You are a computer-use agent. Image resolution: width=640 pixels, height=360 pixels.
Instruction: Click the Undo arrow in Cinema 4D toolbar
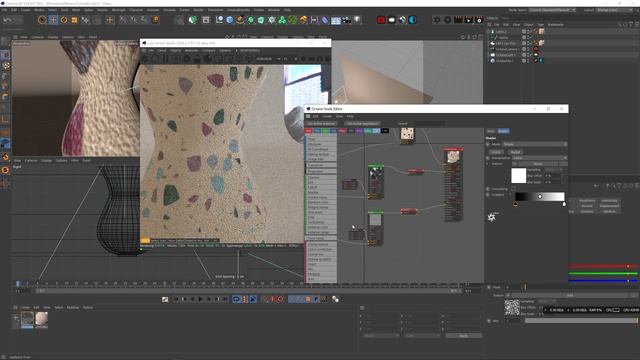[7, 20]
